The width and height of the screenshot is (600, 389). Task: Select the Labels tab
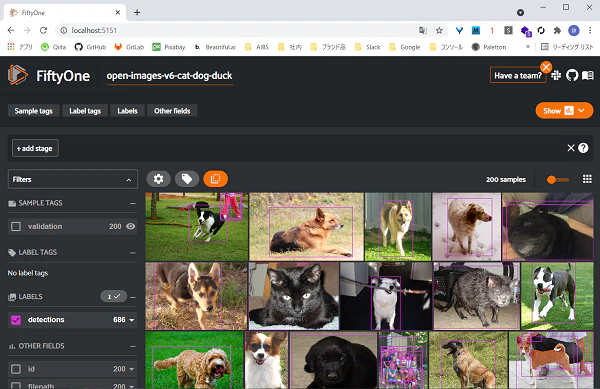click(127, 111)
